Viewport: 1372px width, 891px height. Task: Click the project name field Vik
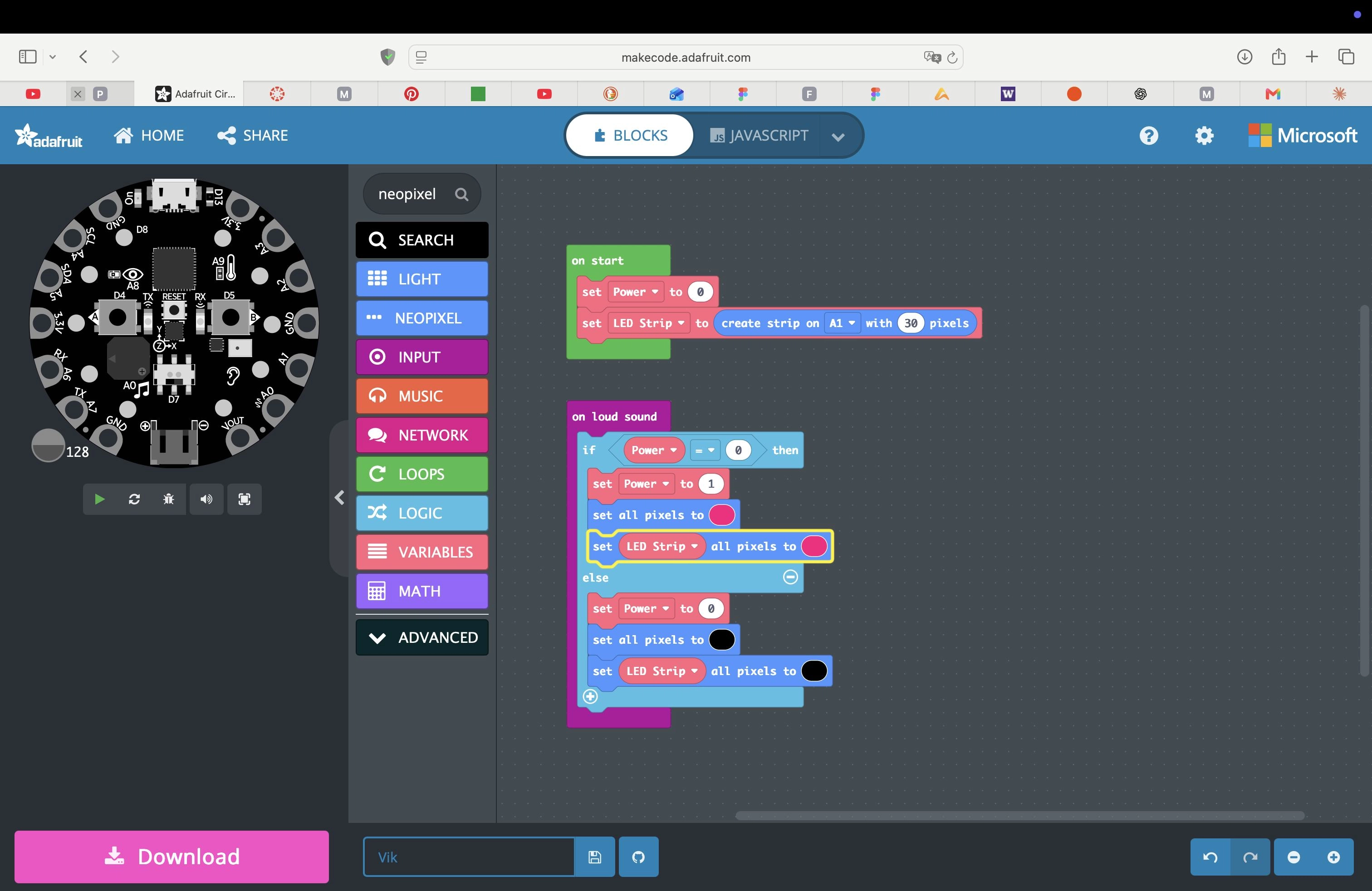(x=469, y=857)
